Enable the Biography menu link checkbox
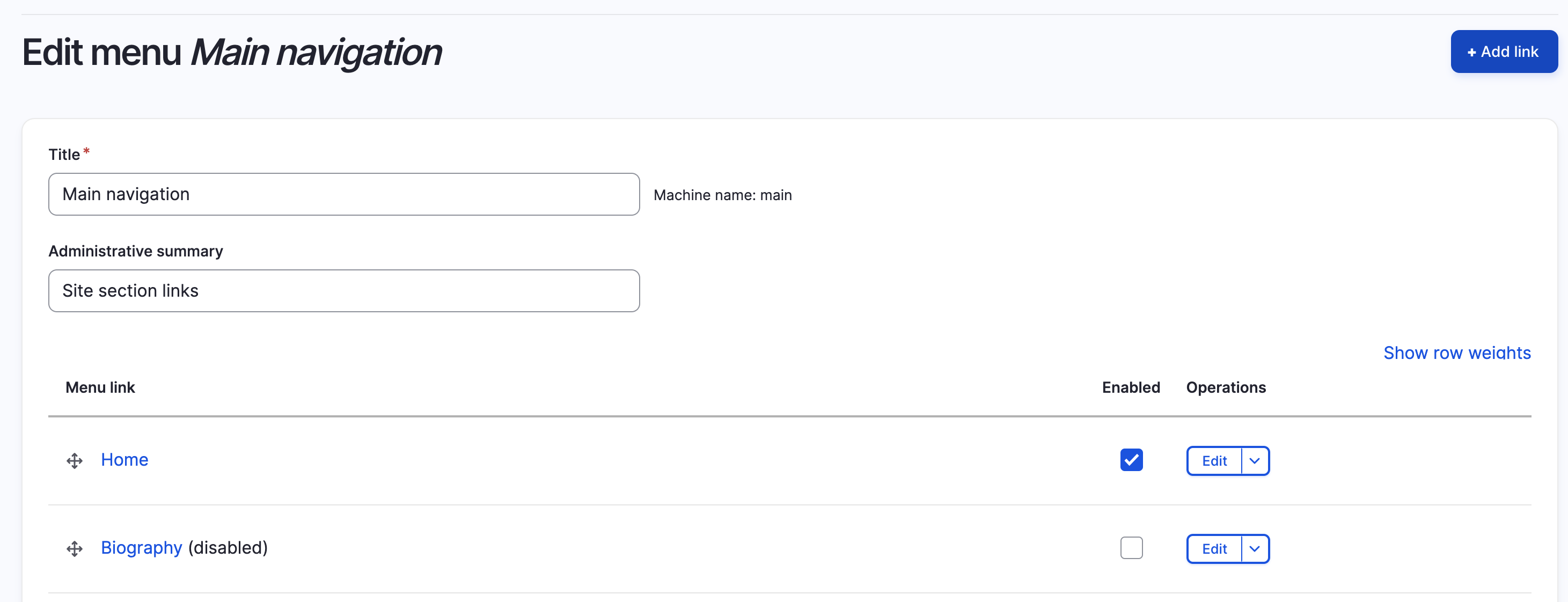The image size is (1568, 602). tap(1131, 548)
